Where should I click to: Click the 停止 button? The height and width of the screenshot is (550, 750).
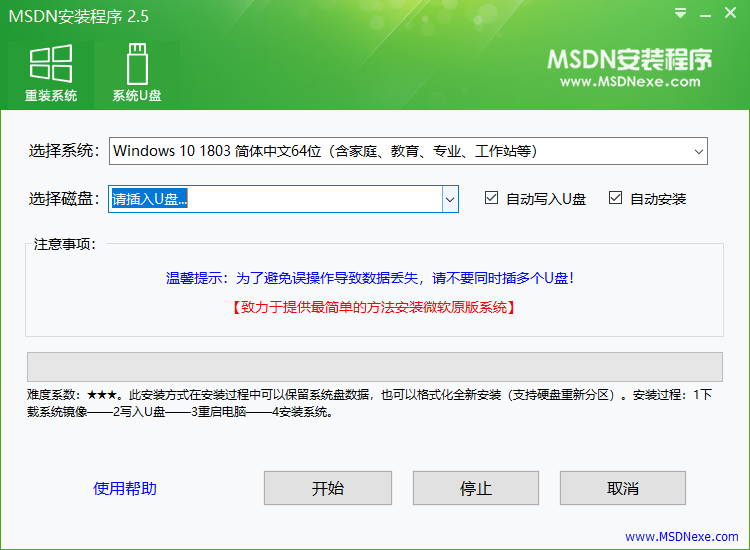(475, 488)
